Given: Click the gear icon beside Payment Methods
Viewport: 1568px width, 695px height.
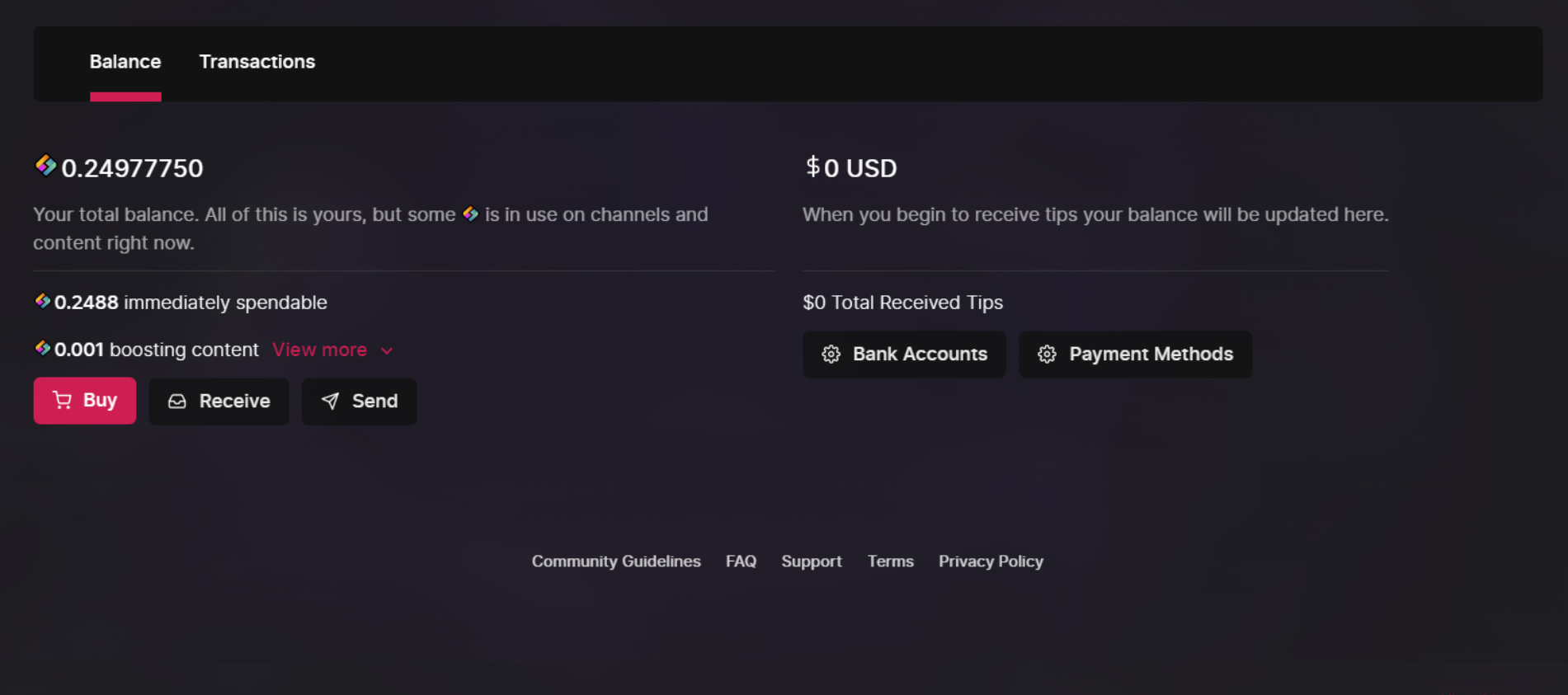Looking at the screenshot, I should [x=1047, y=355].
